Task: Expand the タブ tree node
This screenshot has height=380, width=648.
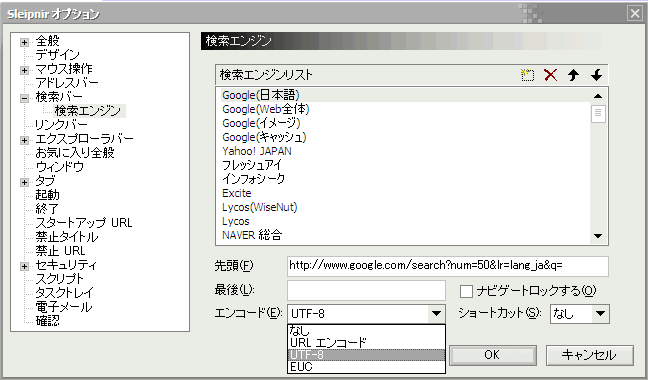Action: (24, 182)
